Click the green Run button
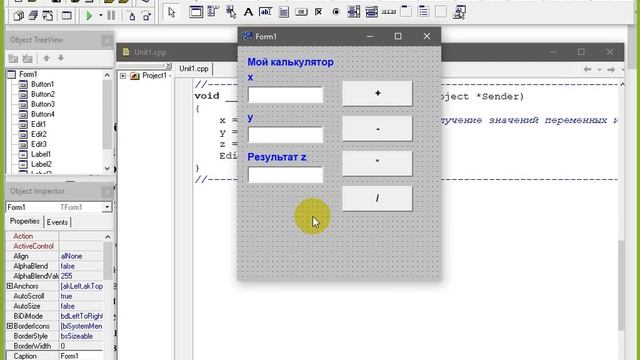Viewport: 640px width, 360px height. 89,16
